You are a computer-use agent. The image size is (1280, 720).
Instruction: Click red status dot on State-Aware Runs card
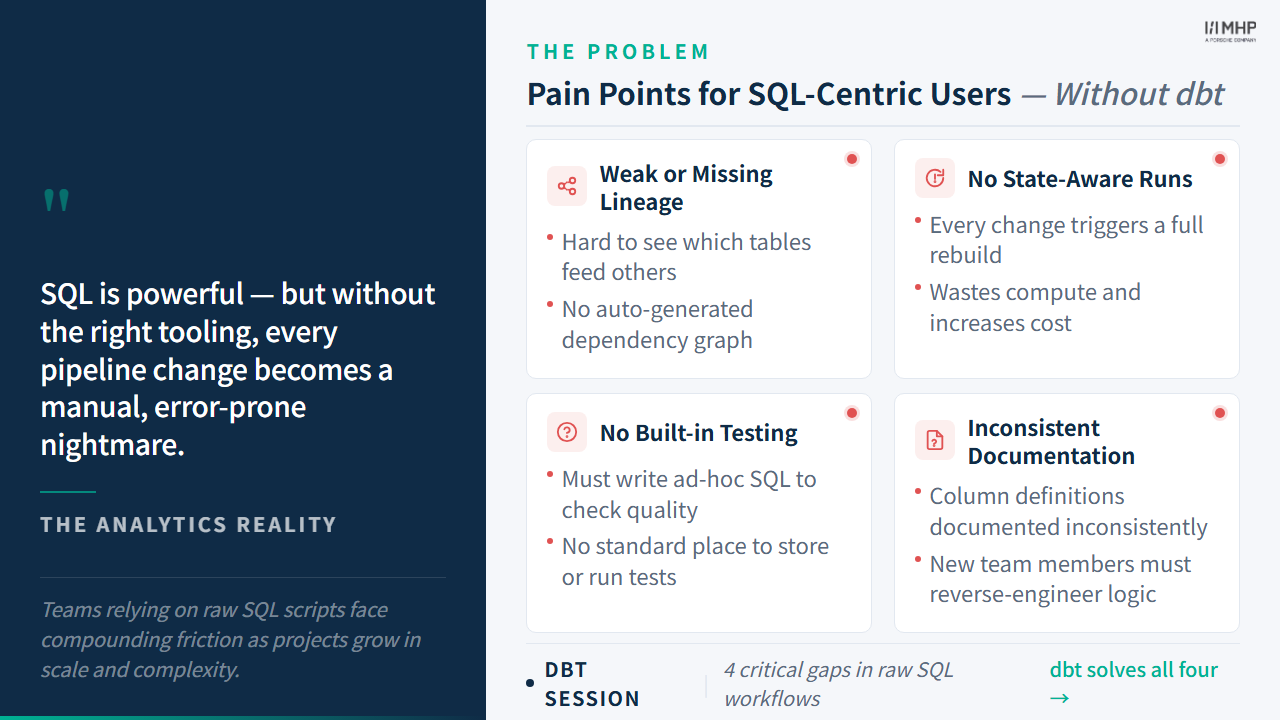(1220, 159)
